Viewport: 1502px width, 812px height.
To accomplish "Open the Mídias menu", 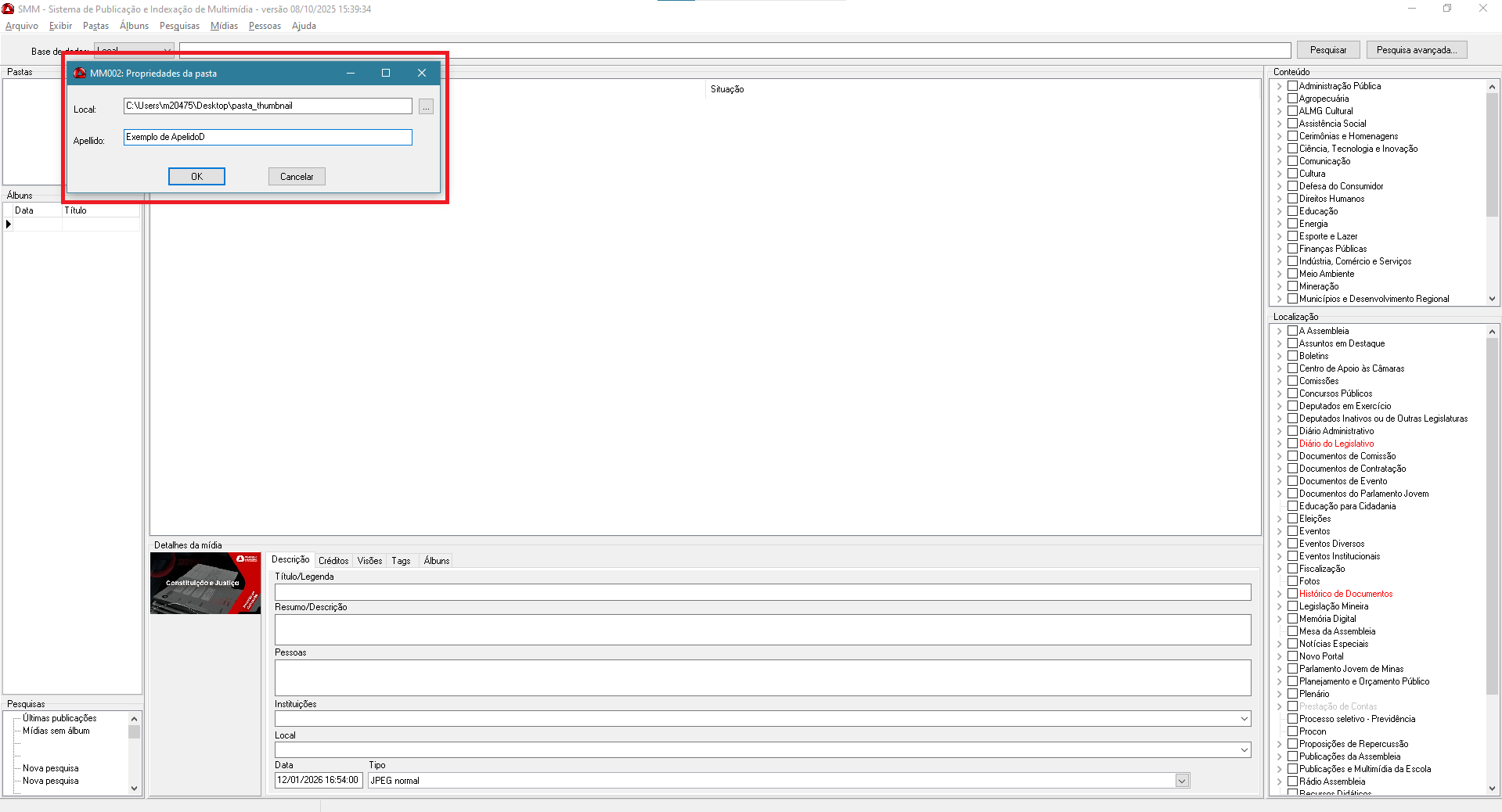I will (x=224, y=26).
